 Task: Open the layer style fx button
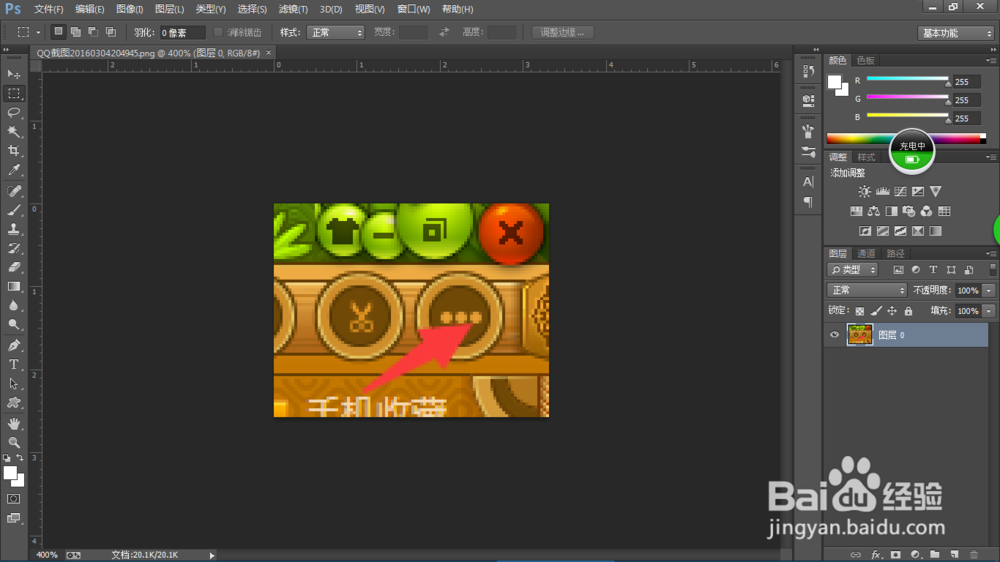(876, 554)
